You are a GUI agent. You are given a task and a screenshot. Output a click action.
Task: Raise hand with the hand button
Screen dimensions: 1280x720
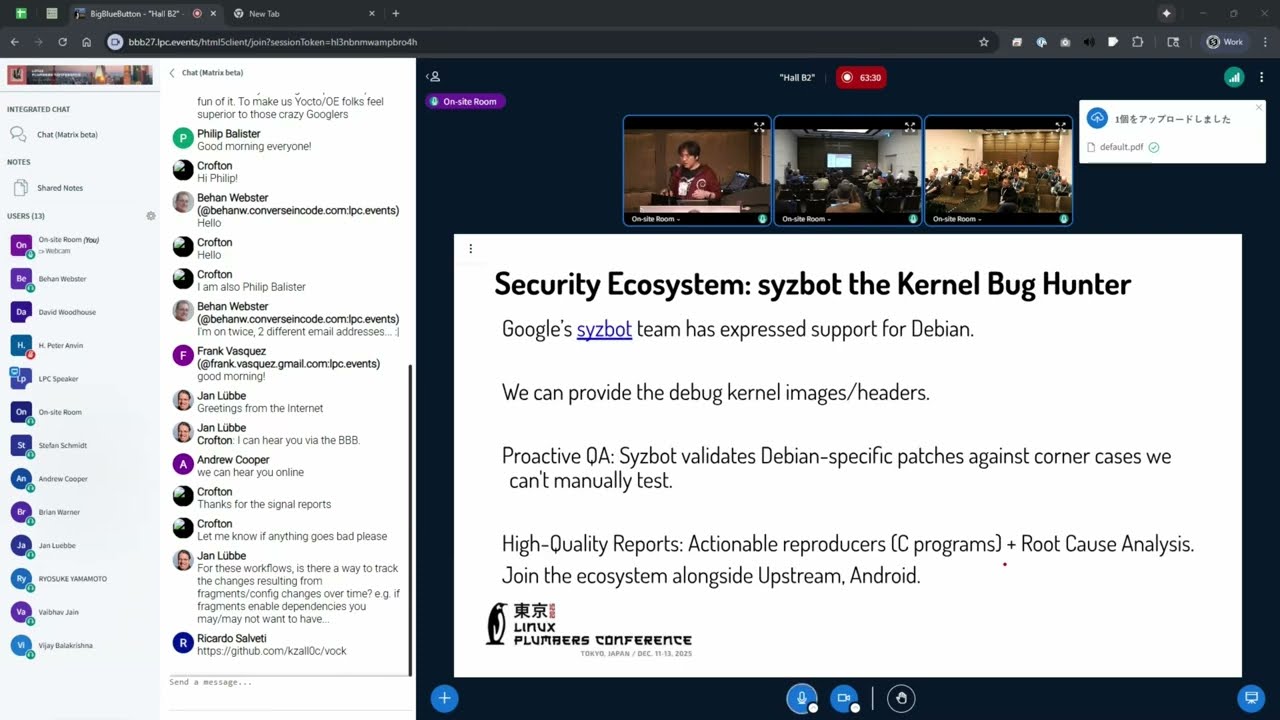(901, 698)
